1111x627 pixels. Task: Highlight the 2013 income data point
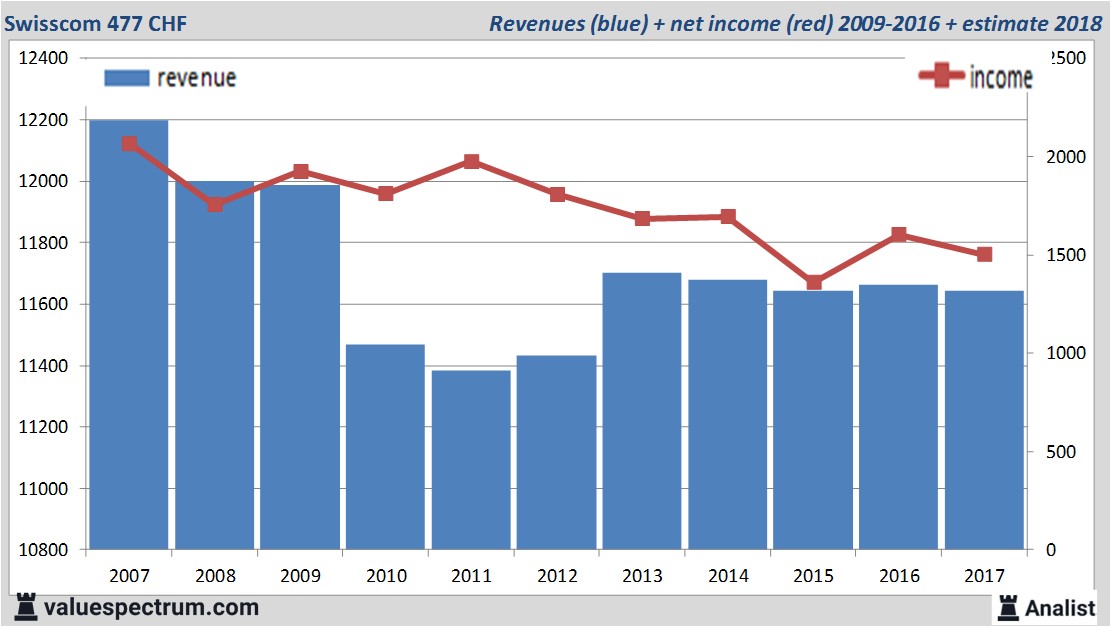(x=642, y=218)
